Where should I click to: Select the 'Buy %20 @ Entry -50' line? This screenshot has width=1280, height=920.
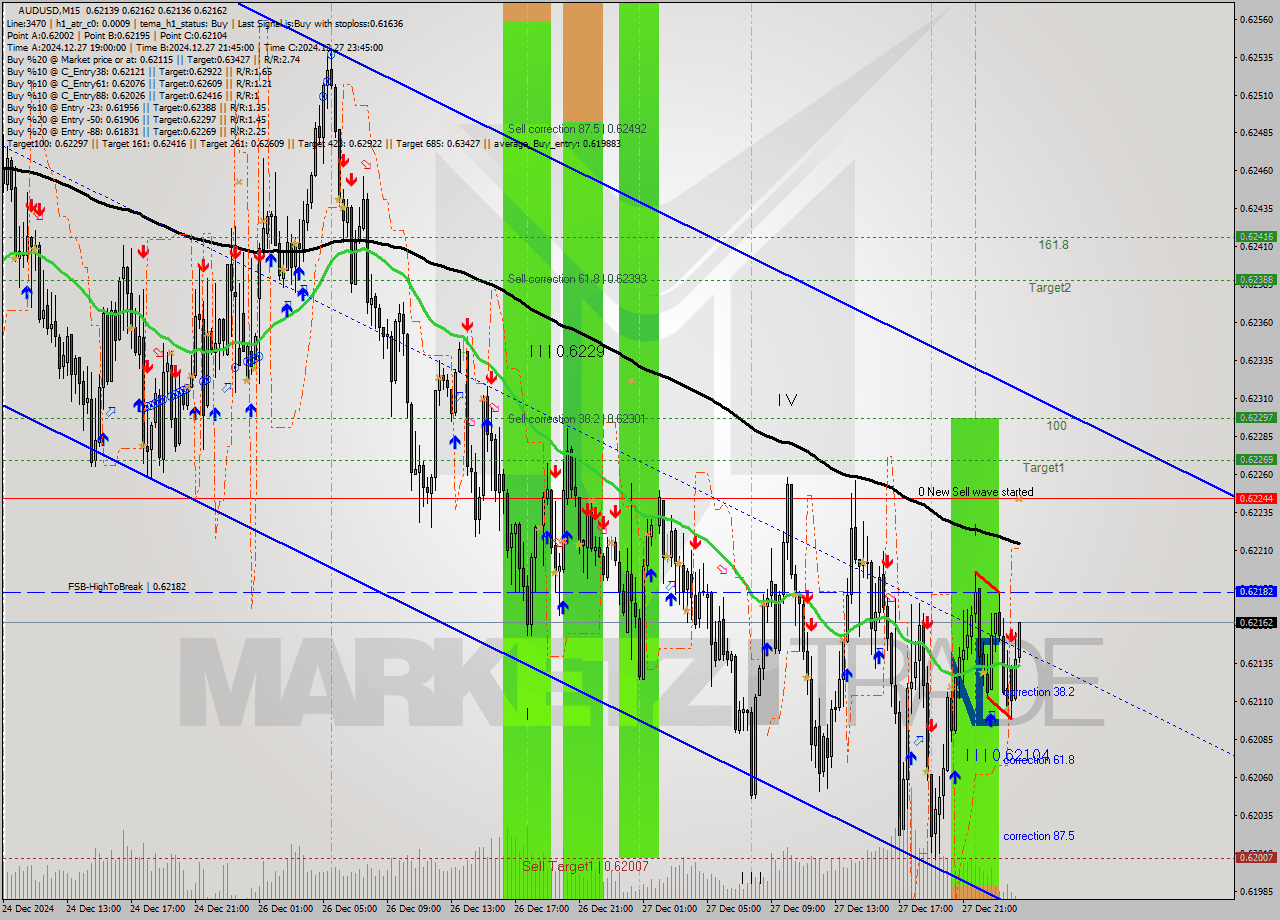click(x=136, y=120)
